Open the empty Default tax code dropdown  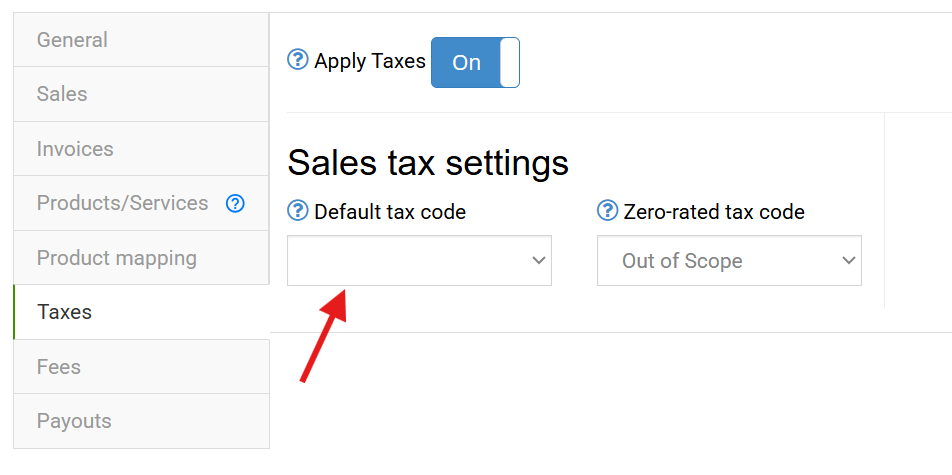[x=419, y=261]
